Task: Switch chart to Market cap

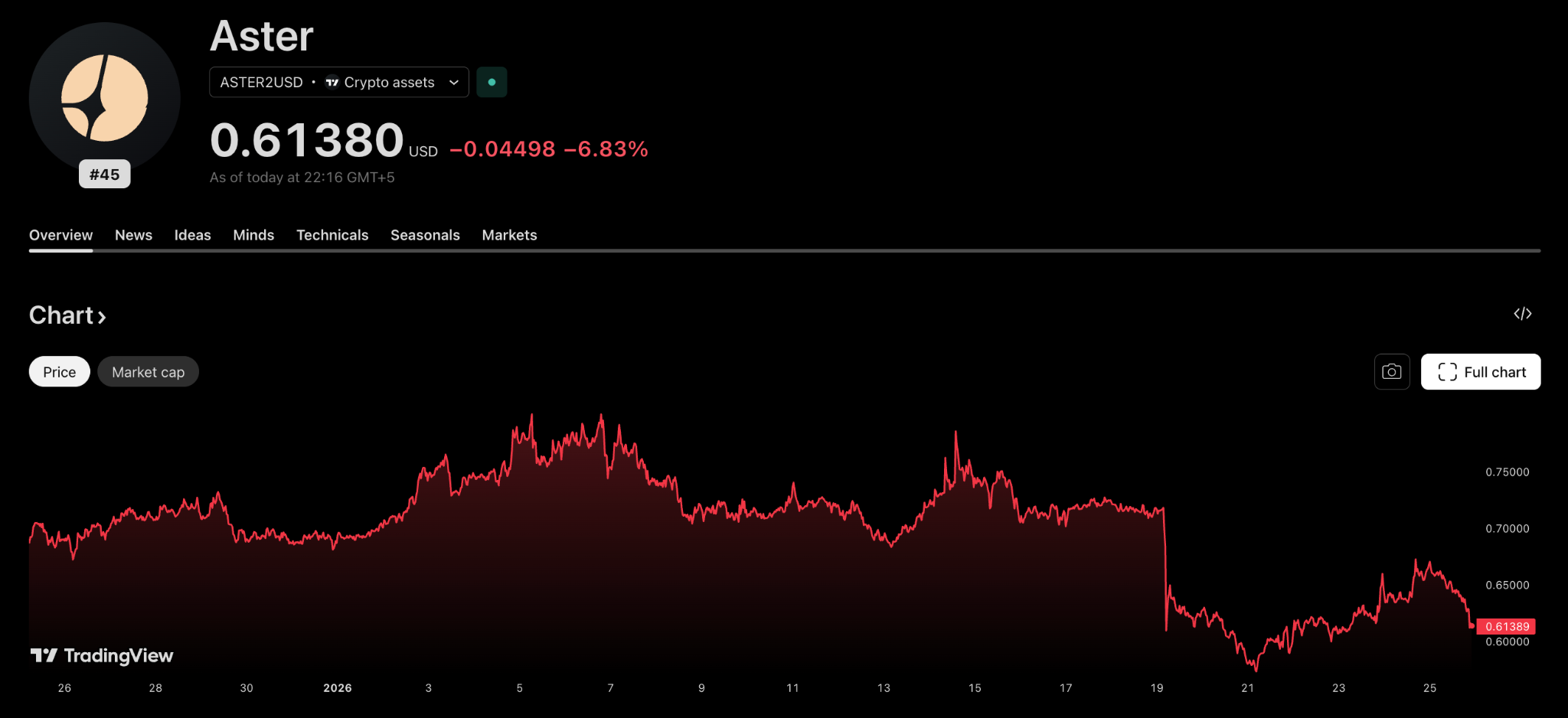Action: pyautogui.click(x=149, y=372)
